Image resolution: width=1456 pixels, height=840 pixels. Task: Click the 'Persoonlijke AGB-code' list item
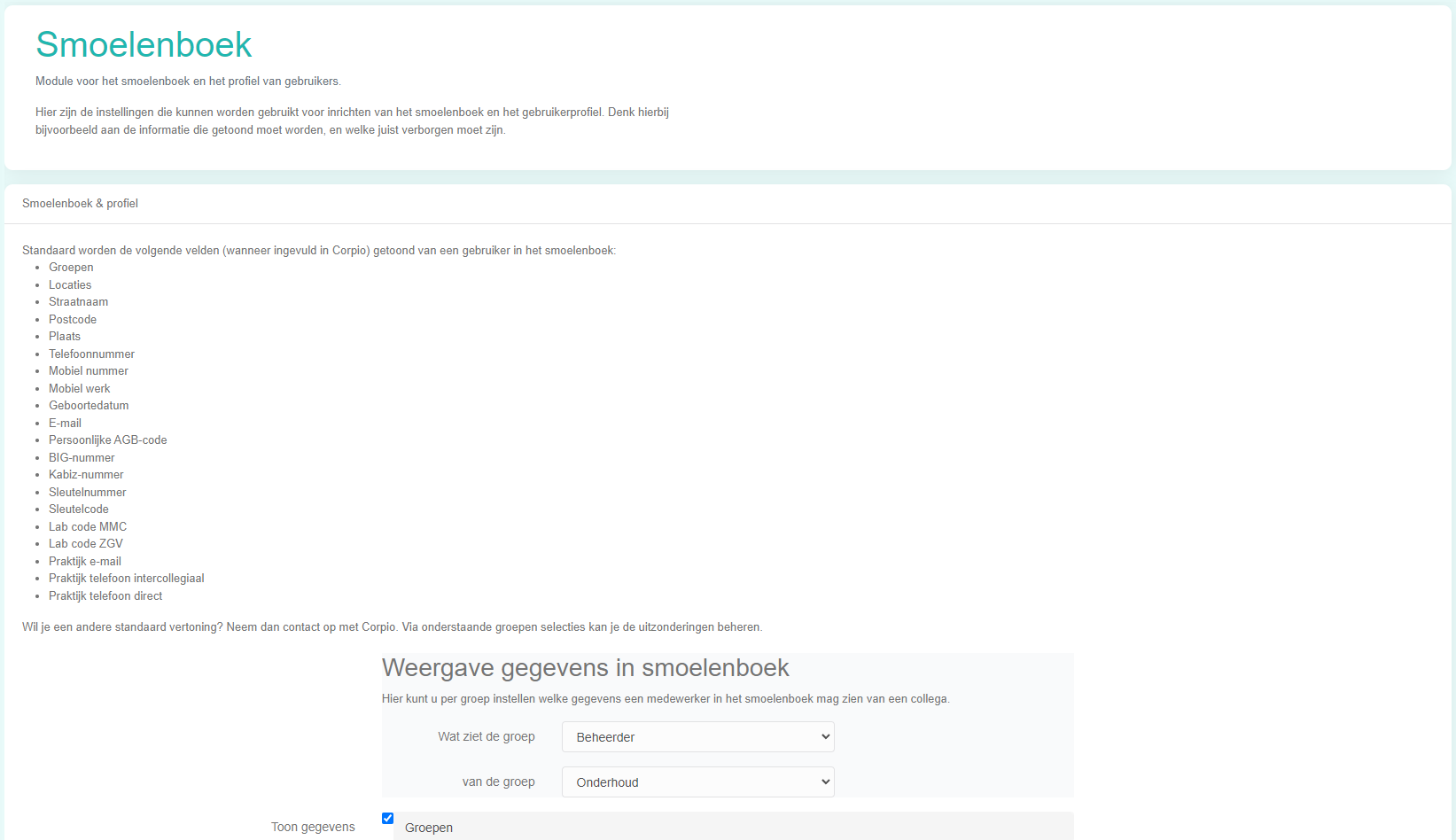(107, 439)
